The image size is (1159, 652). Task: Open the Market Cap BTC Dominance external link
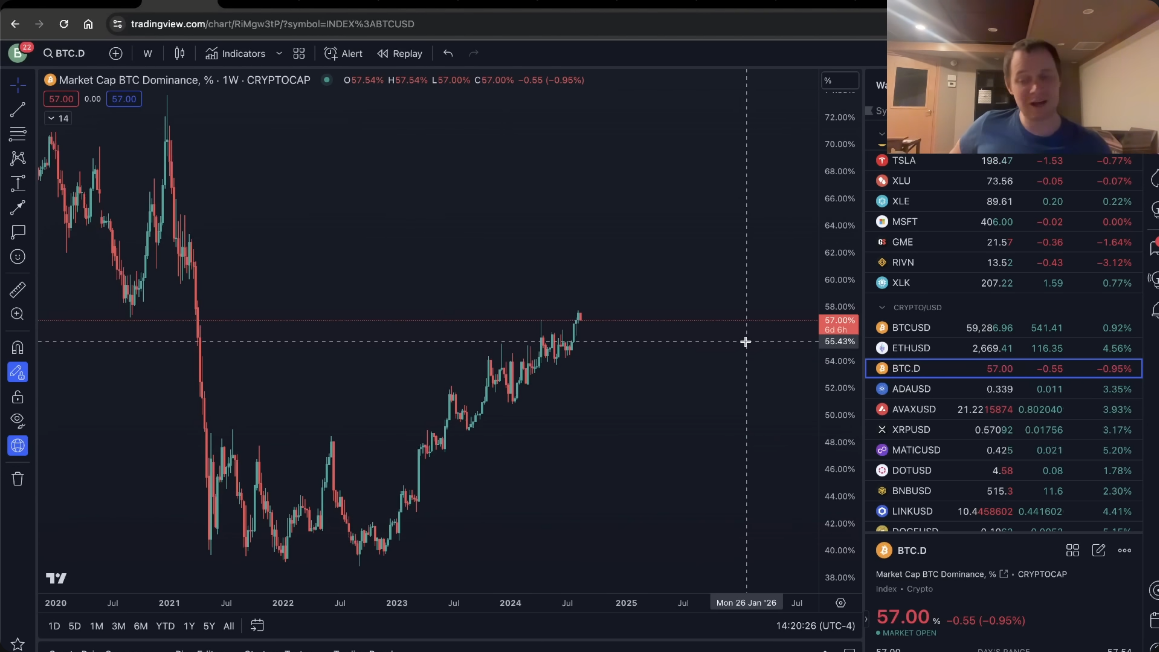click(1004, 574)
